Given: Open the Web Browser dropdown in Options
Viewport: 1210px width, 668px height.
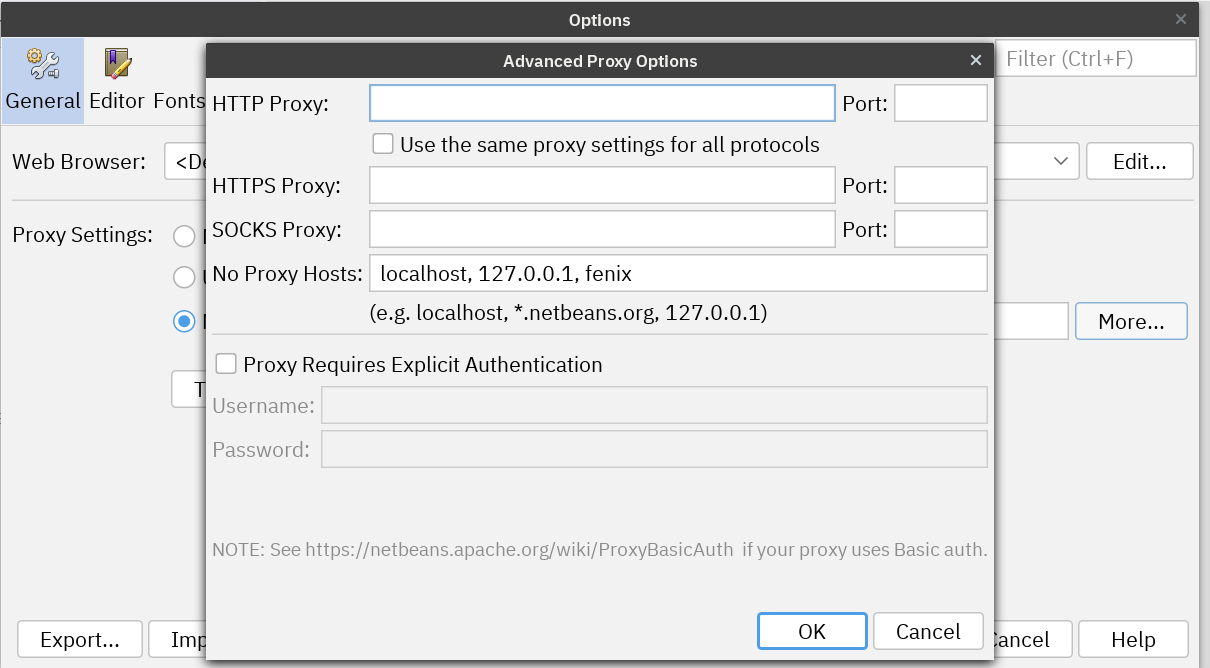Looking at the screenshot, I should [x=1059, y=161].
